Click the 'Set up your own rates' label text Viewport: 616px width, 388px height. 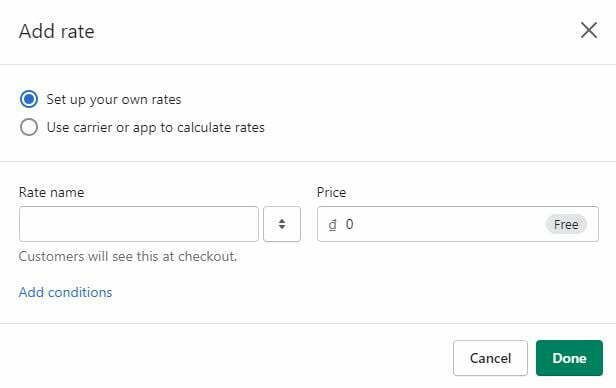coord(114,99)
